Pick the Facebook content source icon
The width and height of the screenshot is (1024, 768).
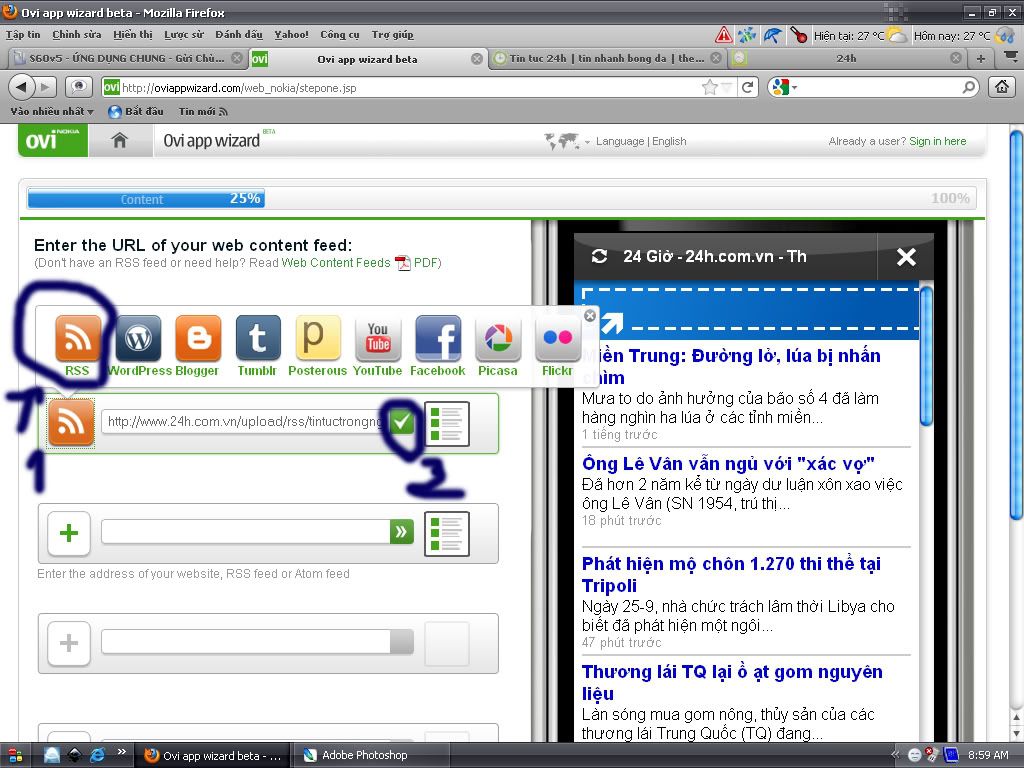[x=438, y=338]
